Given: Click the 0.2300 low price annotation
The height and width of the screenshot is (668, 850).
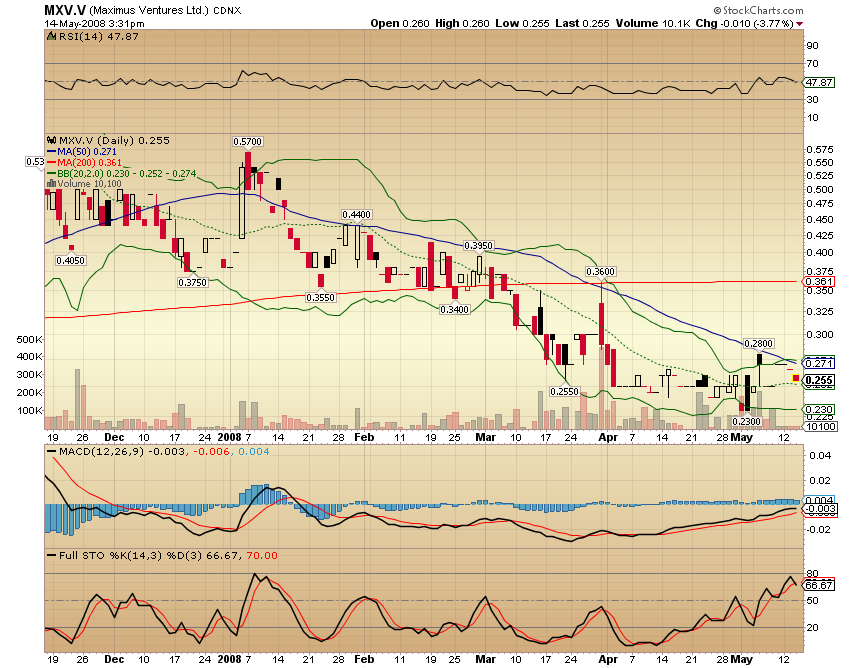Looking at the screenshot, I should 746,421.
